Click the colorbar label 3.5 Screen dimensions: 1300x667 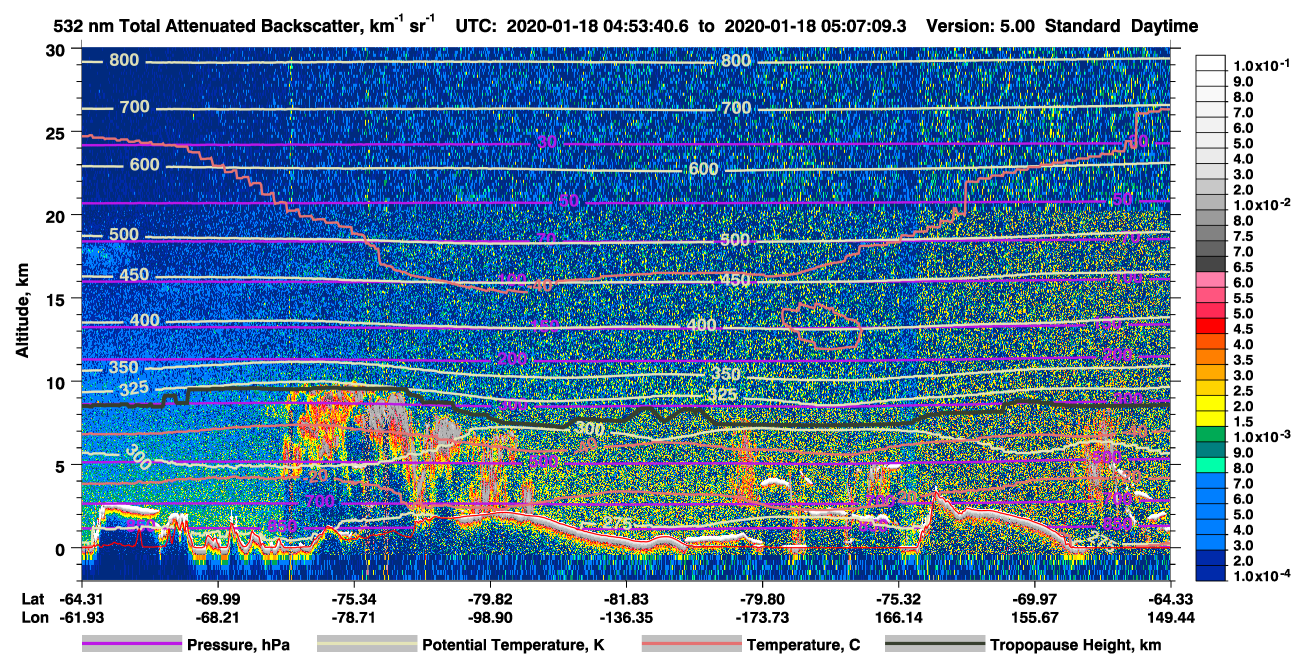1243,359
